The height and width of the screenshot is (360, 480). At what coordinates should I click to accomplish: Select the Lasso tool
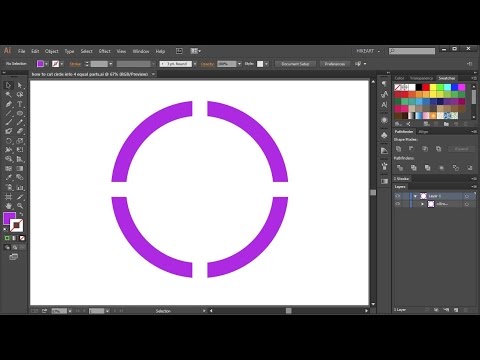tap(20, 95)
